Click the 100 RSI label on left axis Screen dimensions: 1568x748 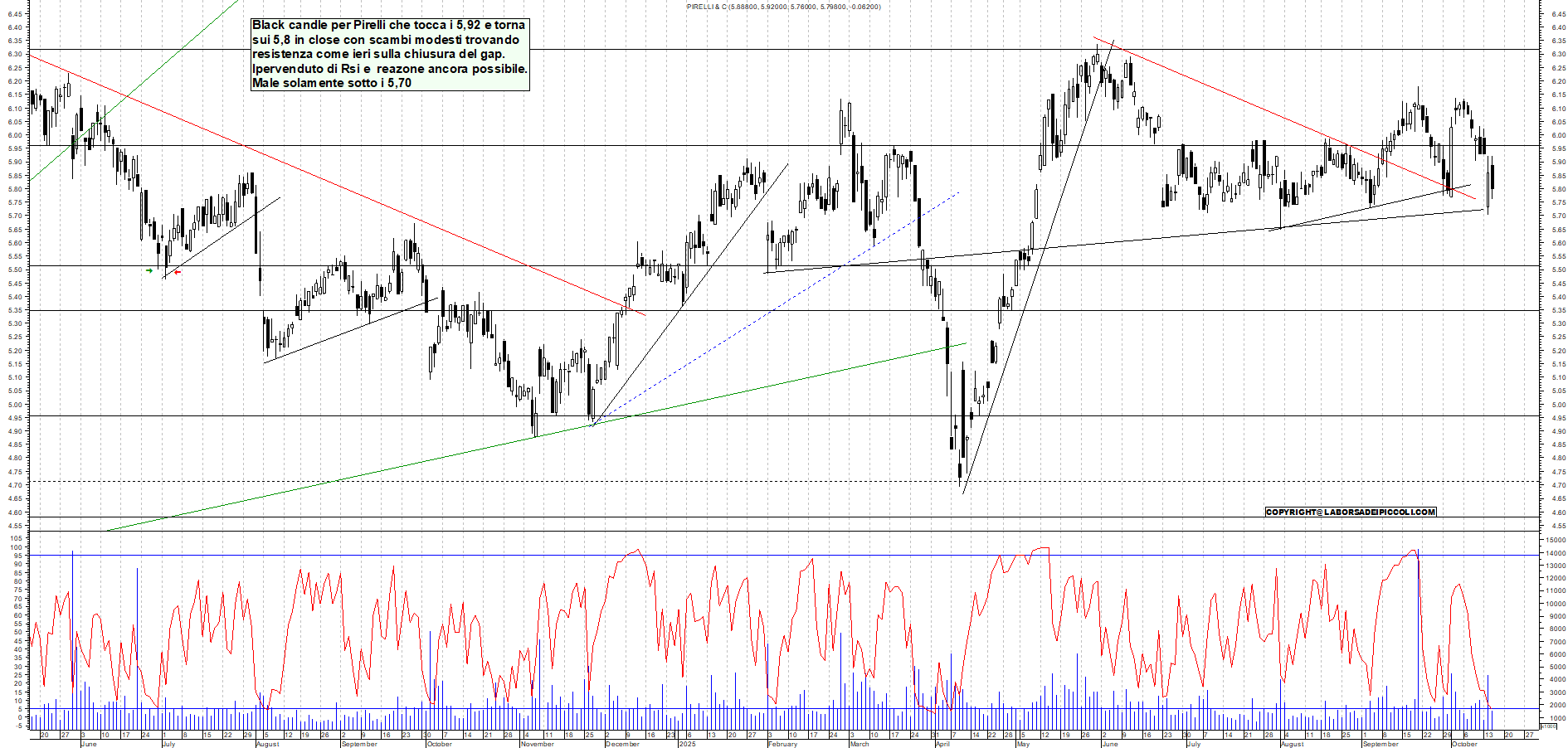click(16, 538)
